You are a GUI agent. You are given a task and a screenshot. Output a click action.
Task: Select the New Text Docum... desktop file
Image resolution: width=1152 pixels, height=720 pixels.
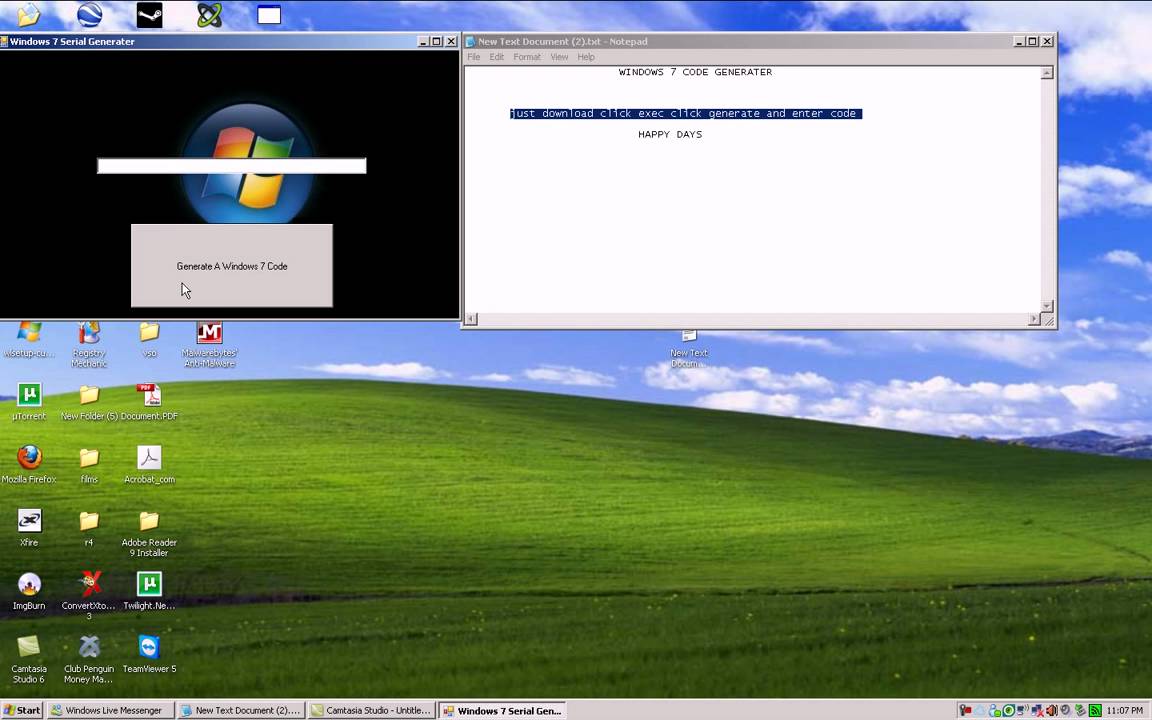[689, 350]
